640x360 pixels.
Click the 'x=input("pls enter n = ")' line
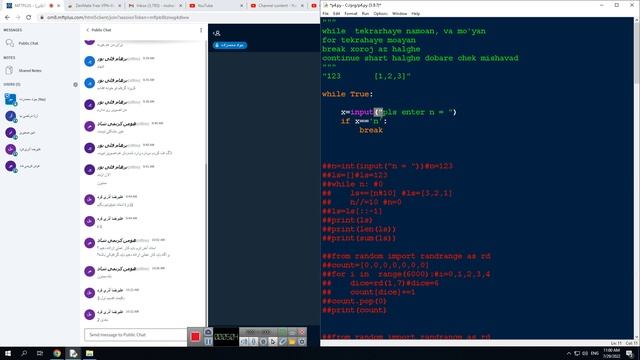pyautogui.click(x=399, y=112)
